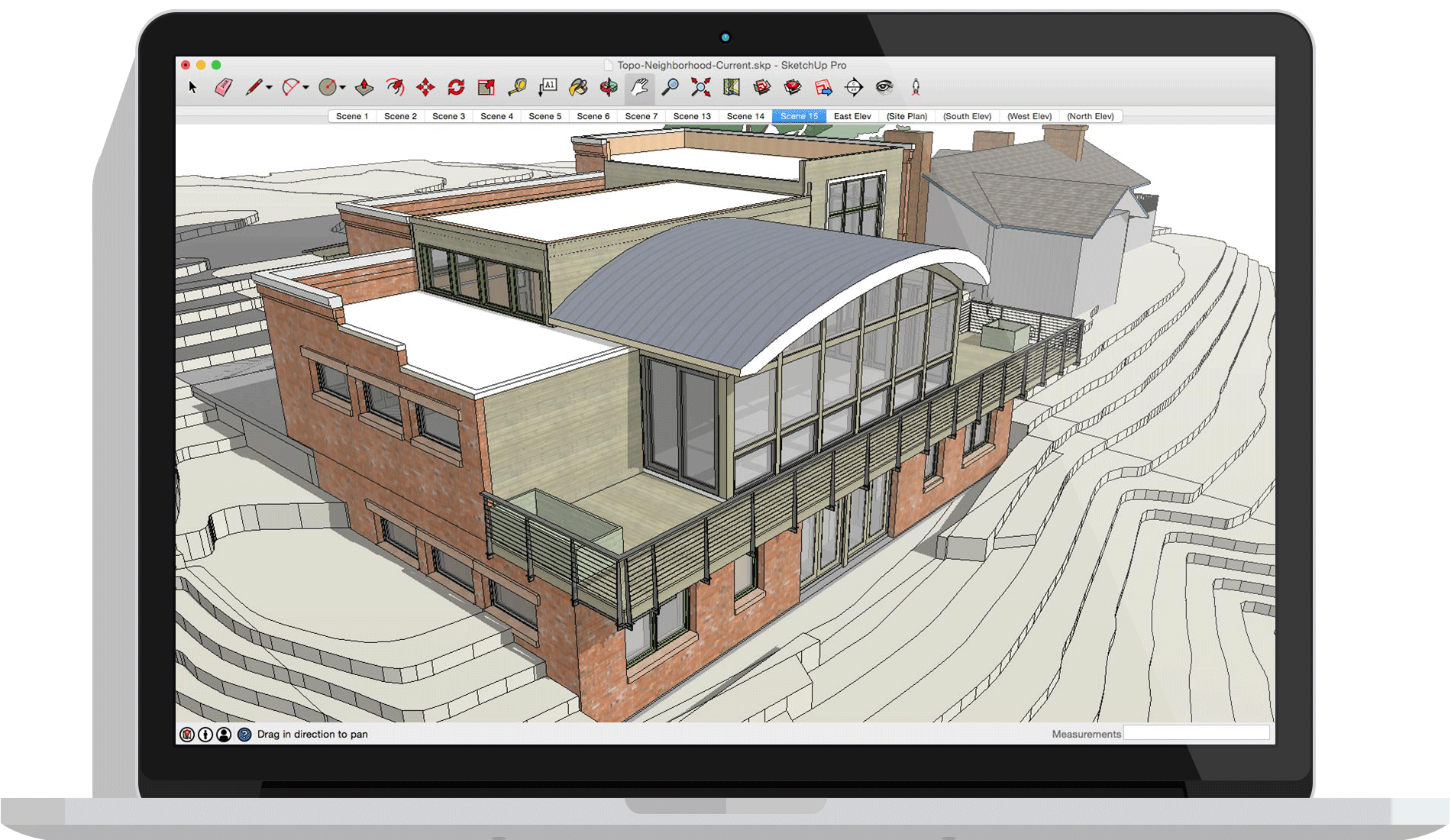Select the Text annotation tool
Viewport: 1451px width, 840px height.
coord(548,88)
